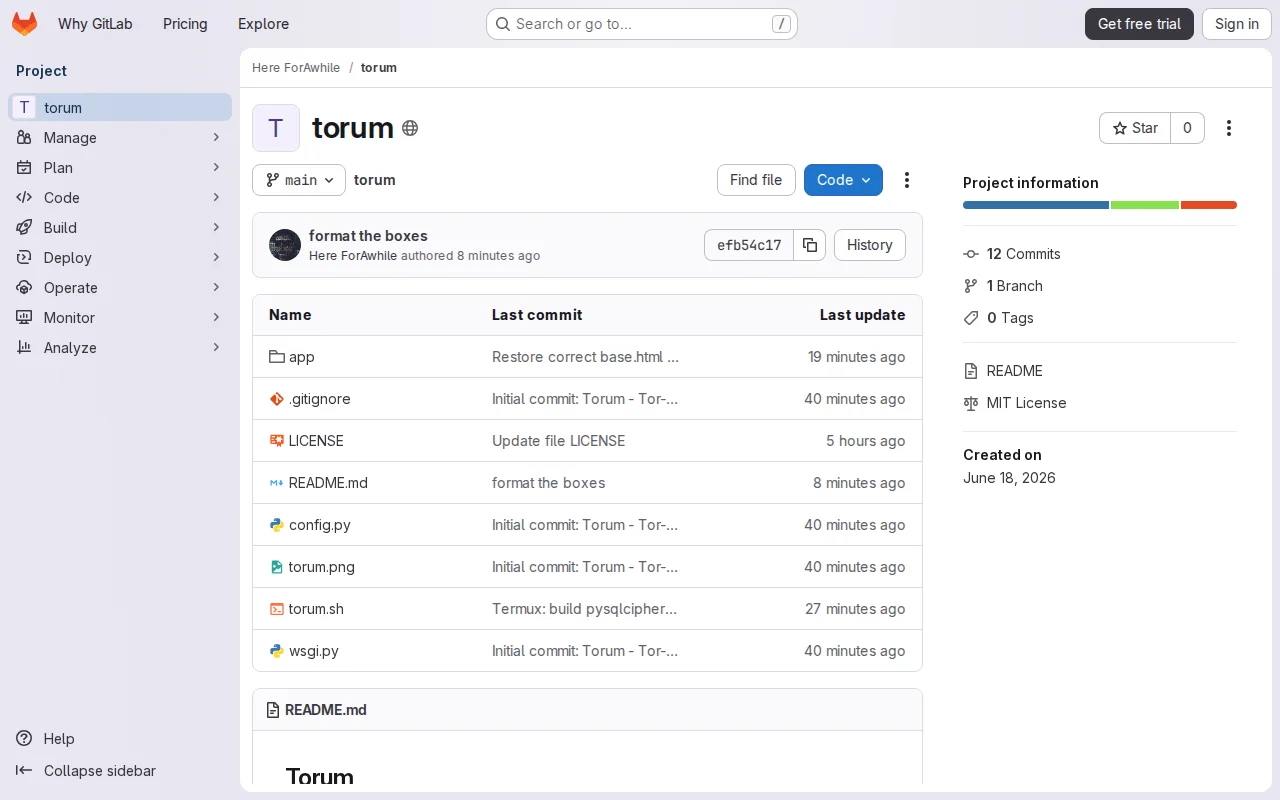Click the torum project avatar
Screen dimensions: 1280x800
(x=276, y=128)
